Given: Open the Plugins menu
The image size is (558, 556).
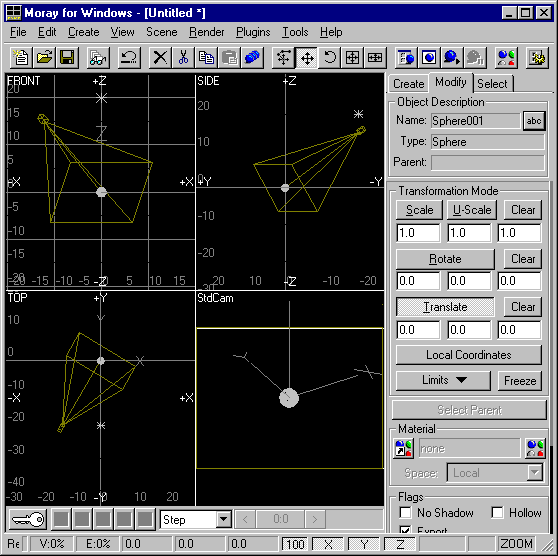Looking at the screenshot, I should [x=253, y=32].
